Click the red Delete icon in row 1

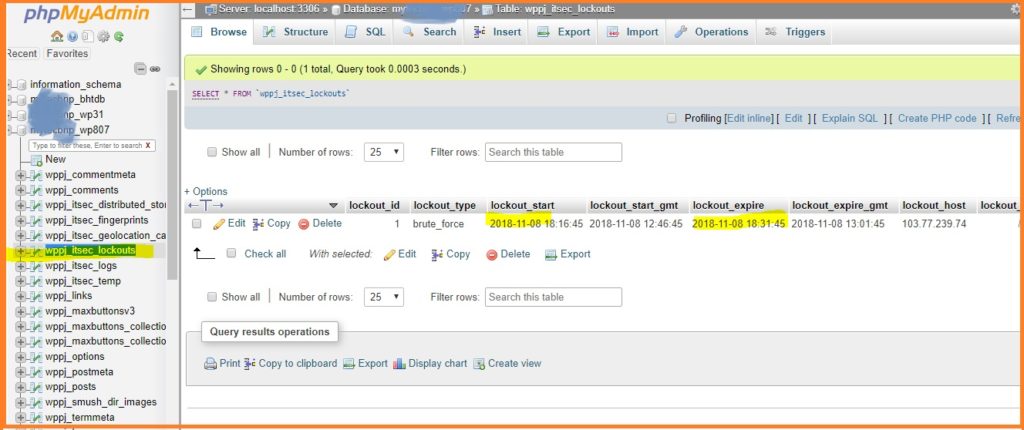(303, 223)
